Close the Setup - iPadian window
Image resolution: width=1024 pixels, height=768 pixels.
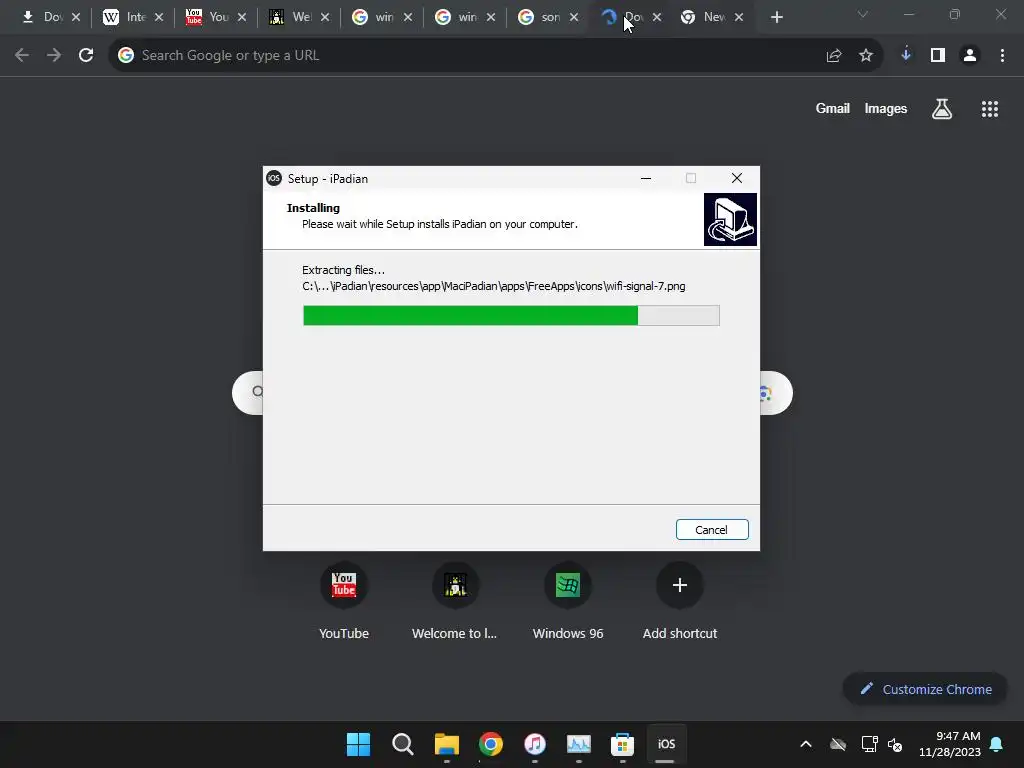[x=737, y=178]
